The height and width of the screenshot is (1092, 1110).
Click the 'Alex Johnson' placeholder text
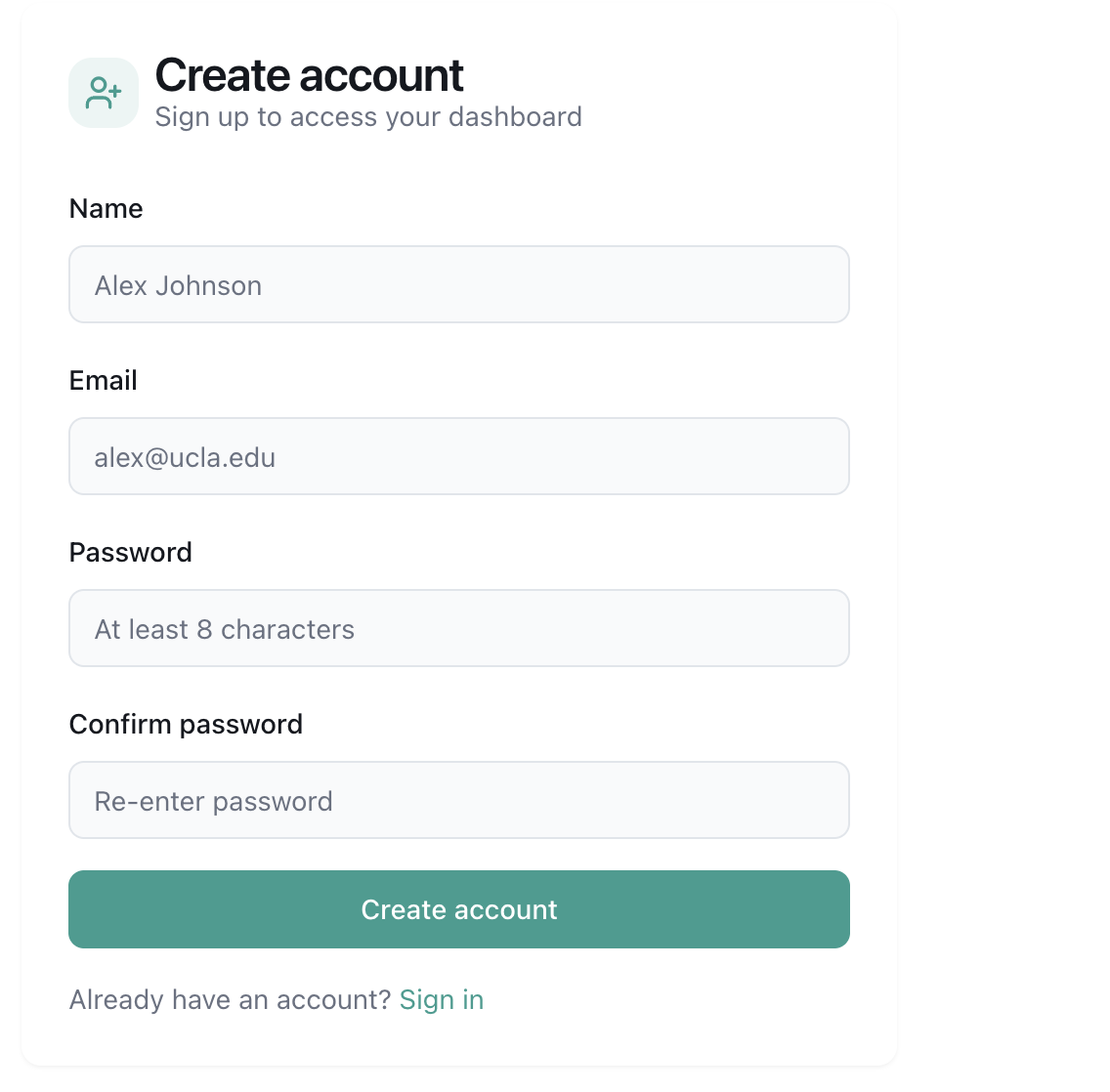(x=178, y=286)
